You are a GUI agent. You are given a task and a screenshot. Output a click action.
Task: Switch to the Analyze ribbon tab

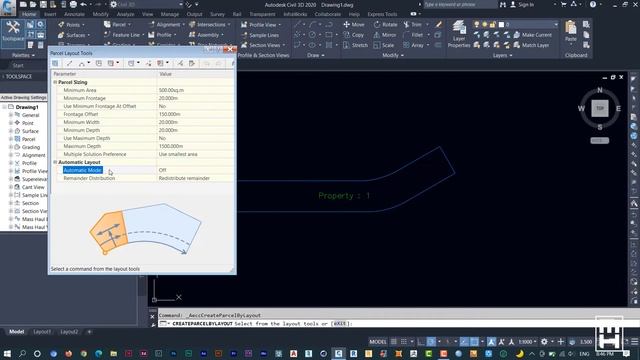(x=125, y=14)
